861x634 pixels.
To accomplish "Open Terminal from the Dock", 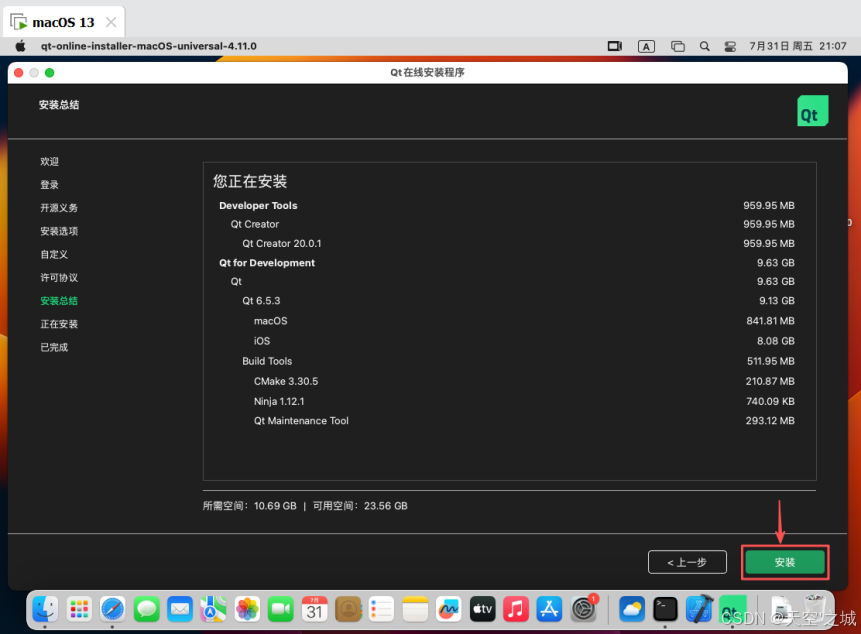I will 666,609.
